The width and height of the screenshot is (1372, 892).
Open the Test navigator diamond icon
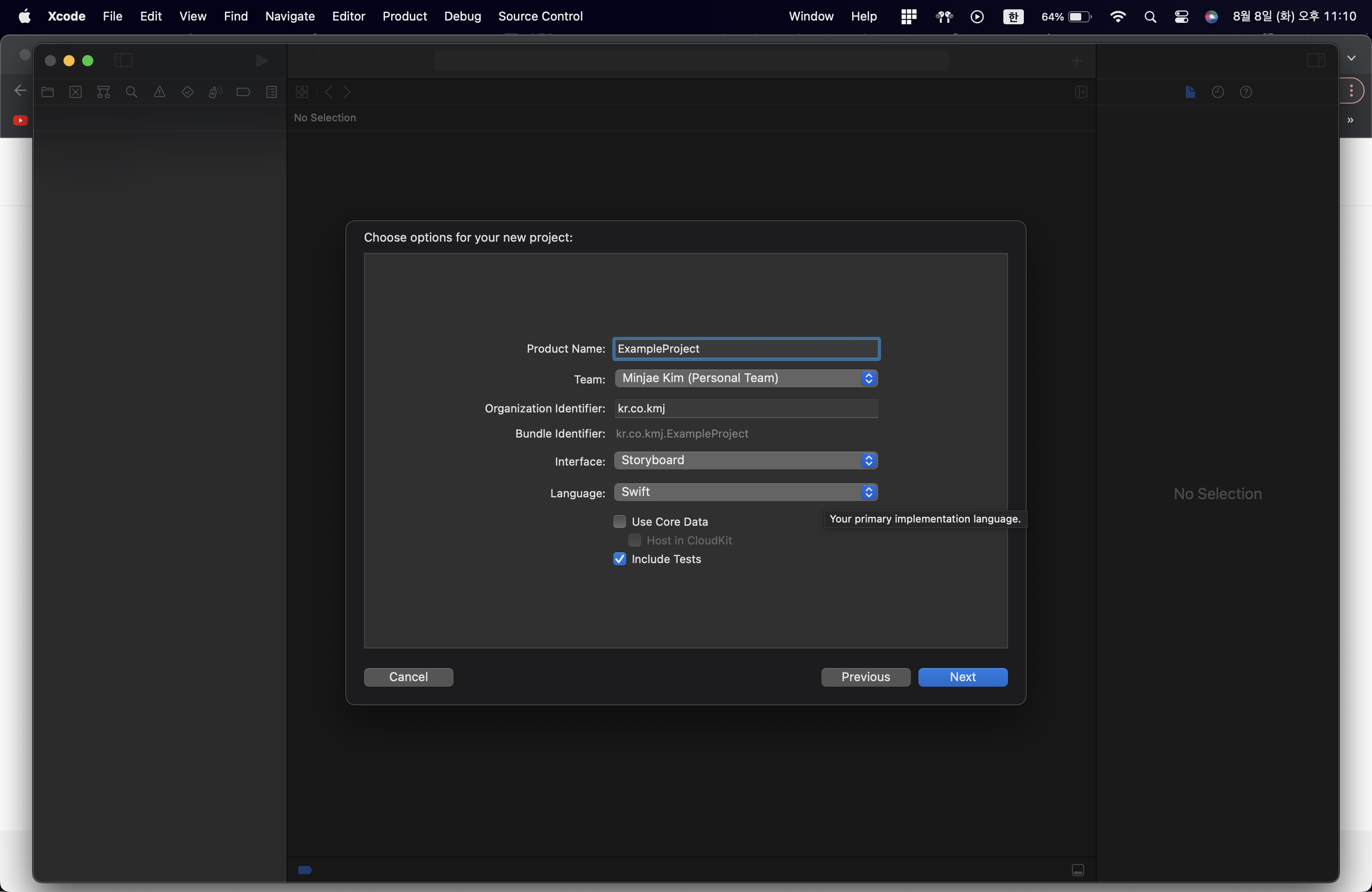coord(187,92)
